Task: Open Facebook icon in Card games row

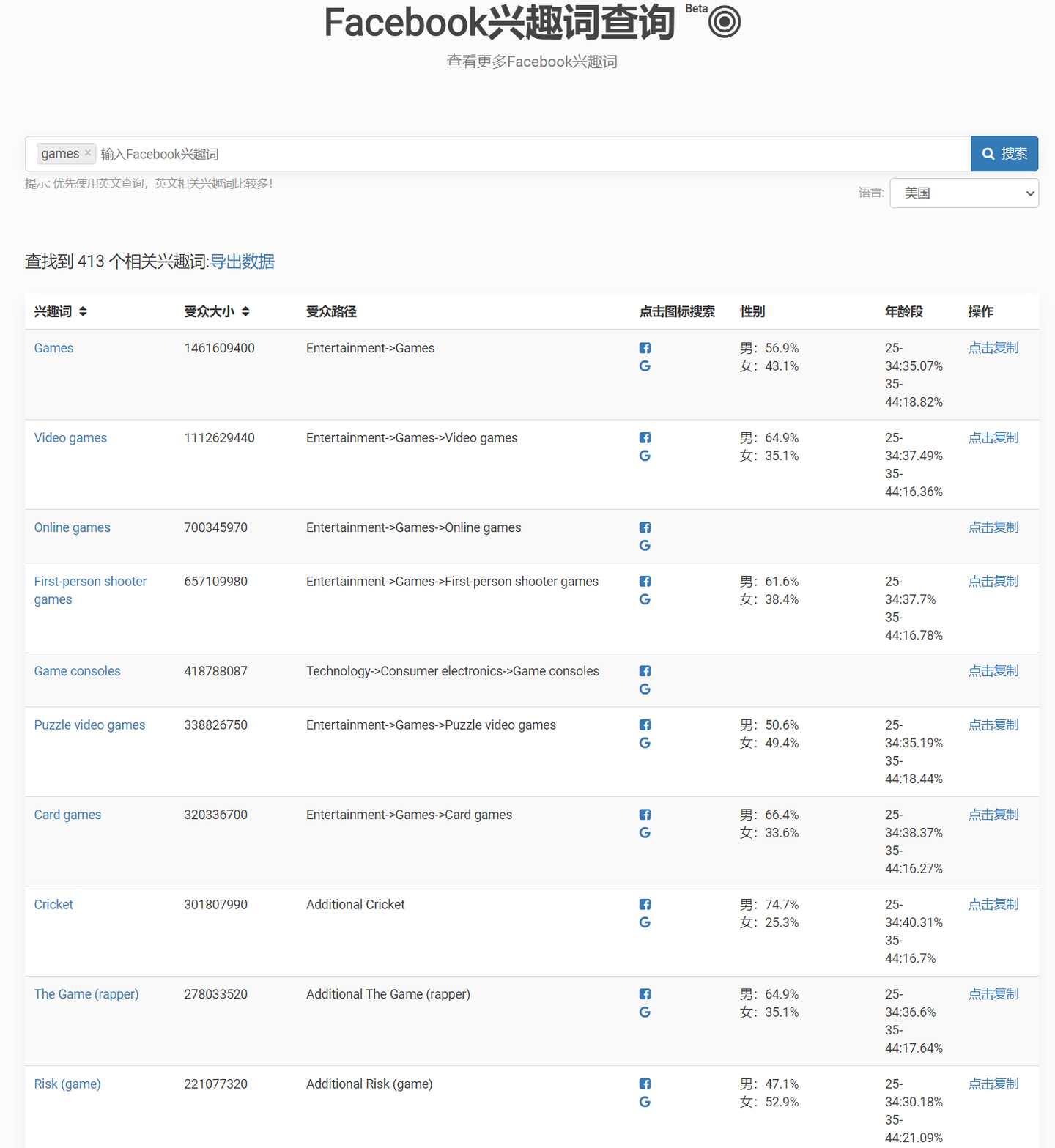Action: click(x=645, y=815)
